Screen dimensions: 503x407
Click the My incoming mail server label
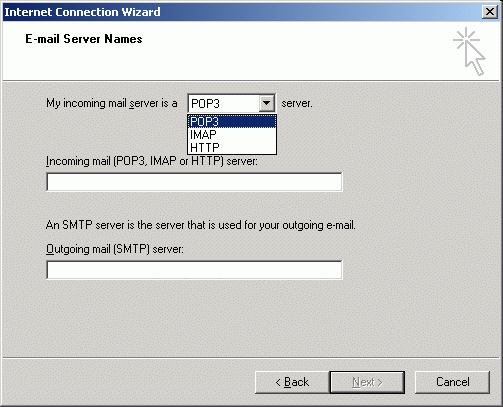pyautogui.click(x=112, y=103)
